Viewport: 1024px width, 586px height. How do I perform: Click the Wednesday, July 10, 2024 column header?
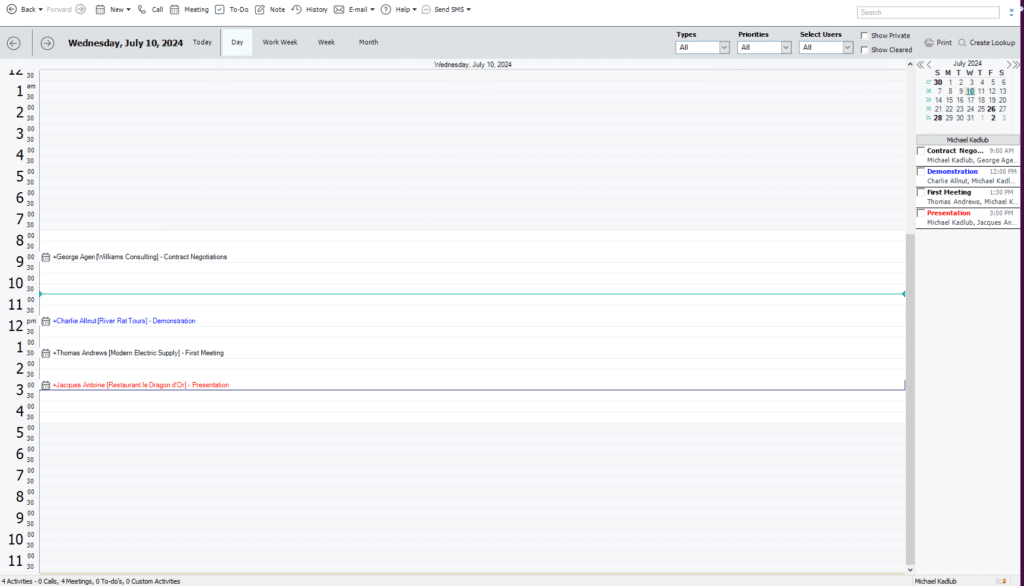[473, 65]
